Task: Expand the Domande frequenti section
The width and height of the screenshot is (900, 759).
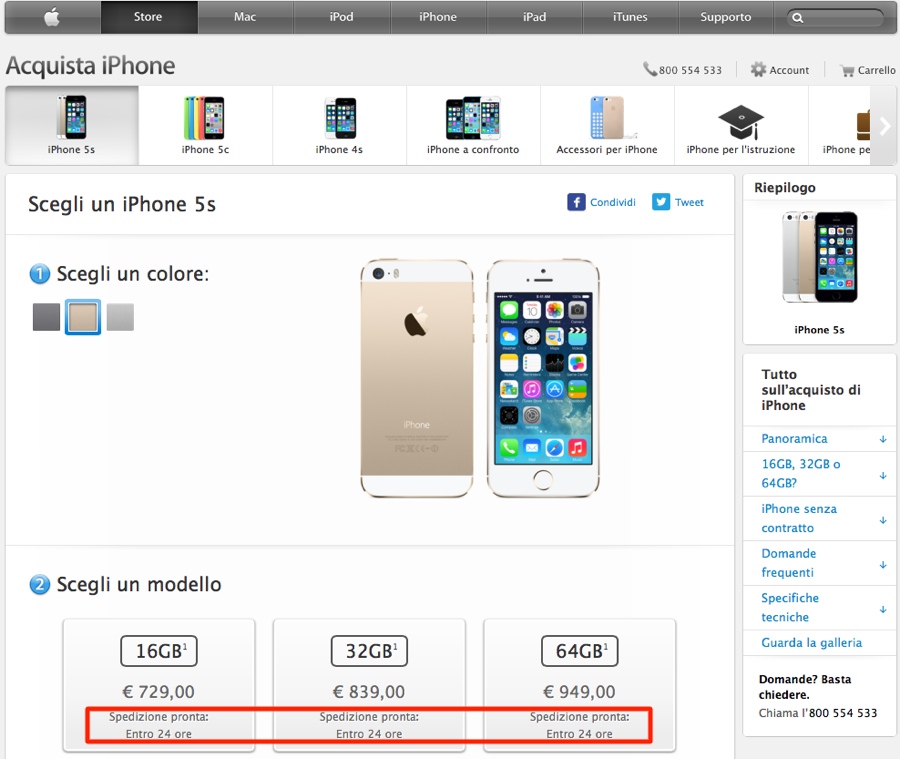Action: click(x=820, y=563)
